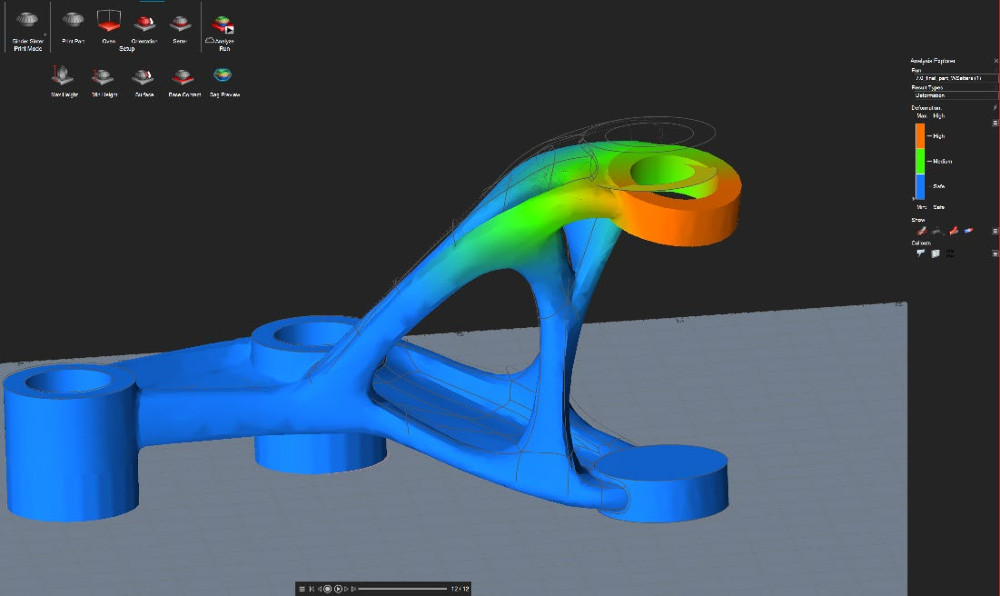Open the Run name dropdown
The image size is (1000, 596).
click(954, 78)
